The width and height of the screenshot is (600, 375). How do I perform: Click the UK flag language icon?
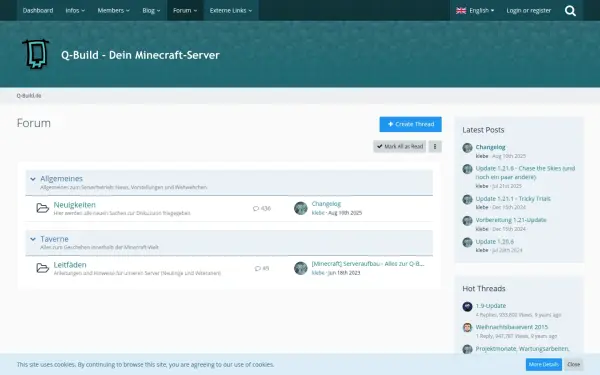(461, 11)
